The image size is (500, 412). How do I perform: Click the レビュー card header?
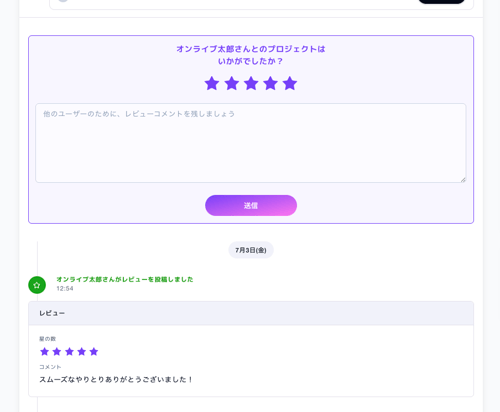[251, 313]
